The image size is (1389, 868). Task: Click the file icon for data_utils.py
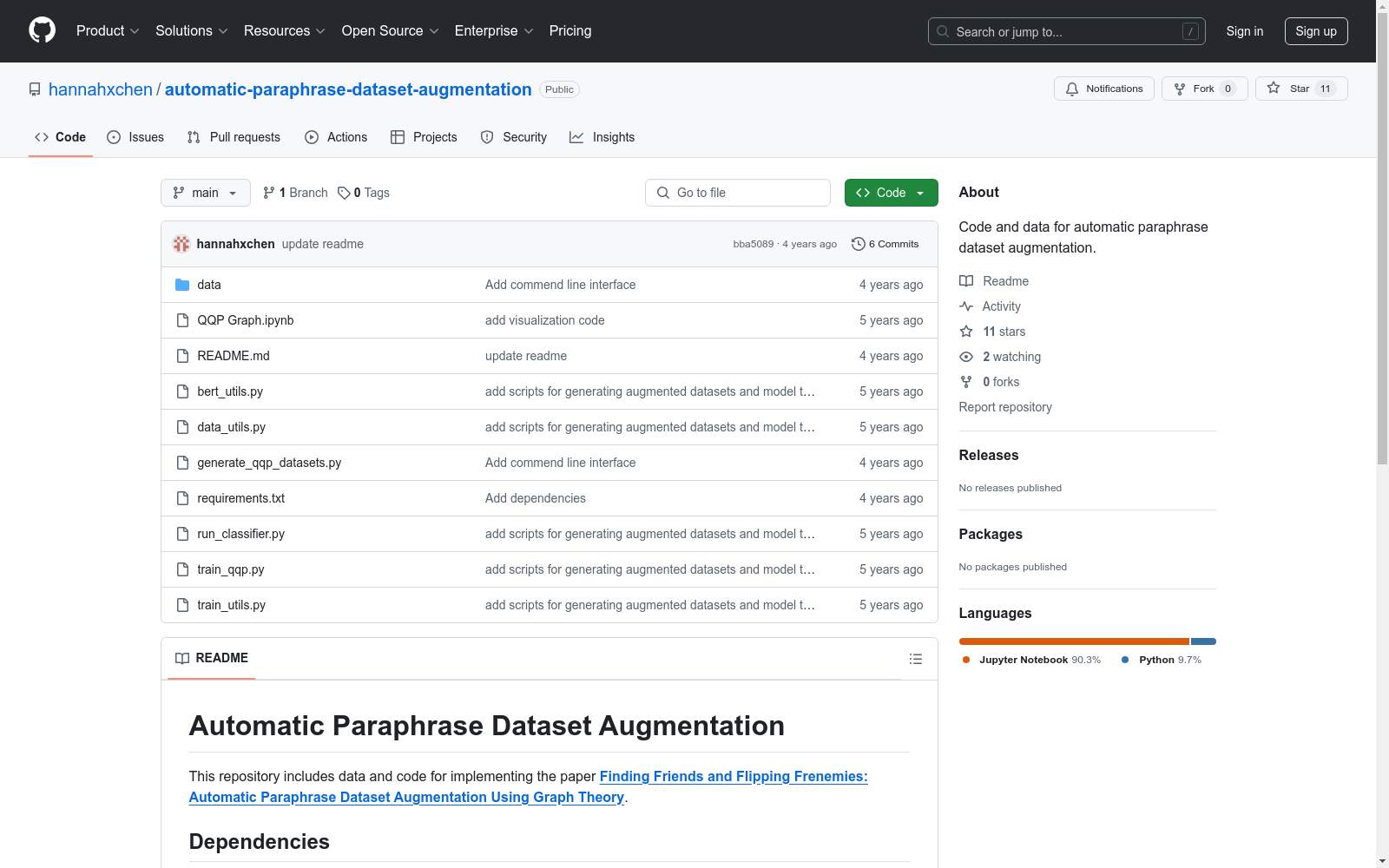pyautogui.click(x=182, y=427)
